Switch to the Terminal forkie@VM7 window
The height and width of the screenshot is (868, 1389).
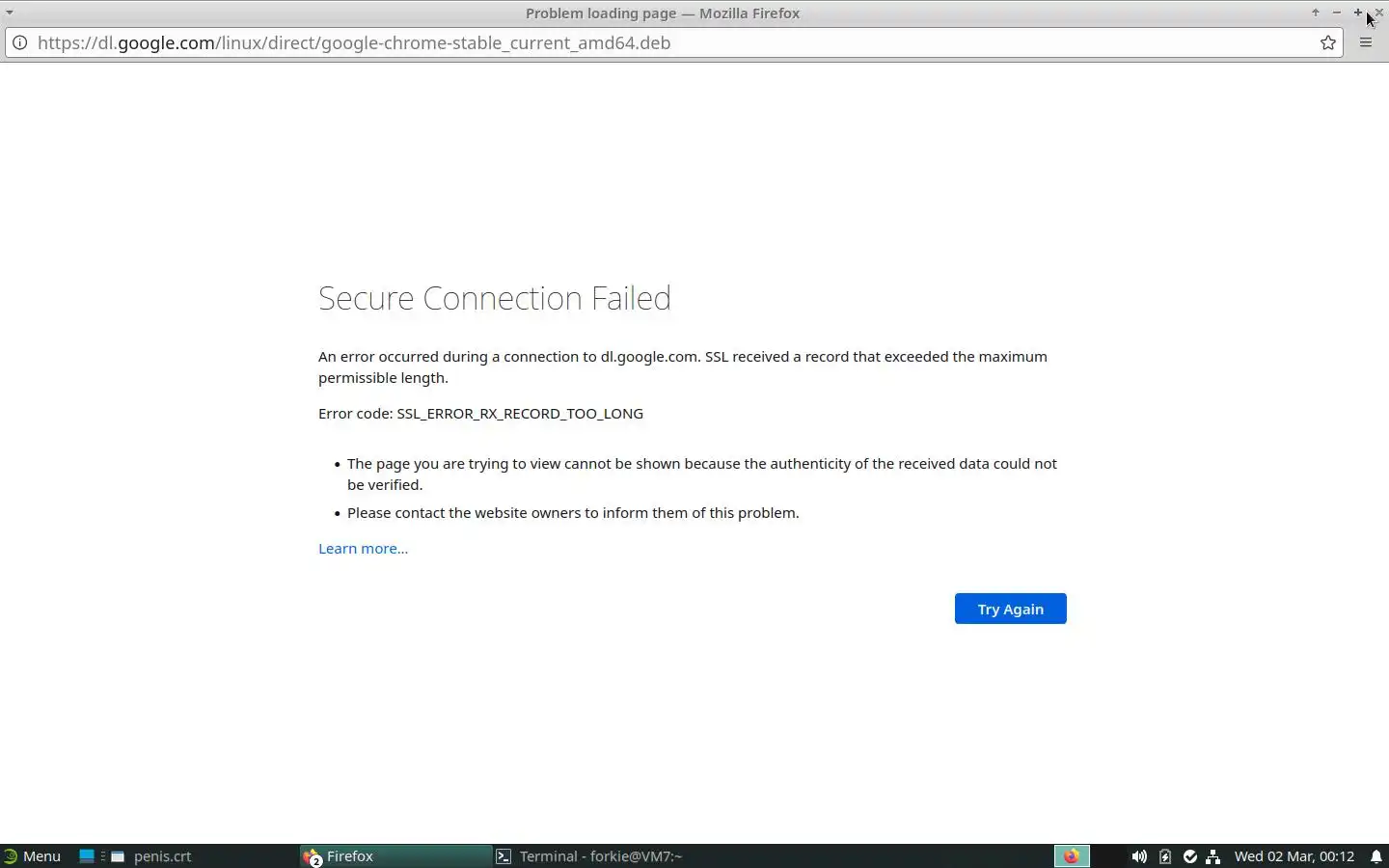[588, 855]
